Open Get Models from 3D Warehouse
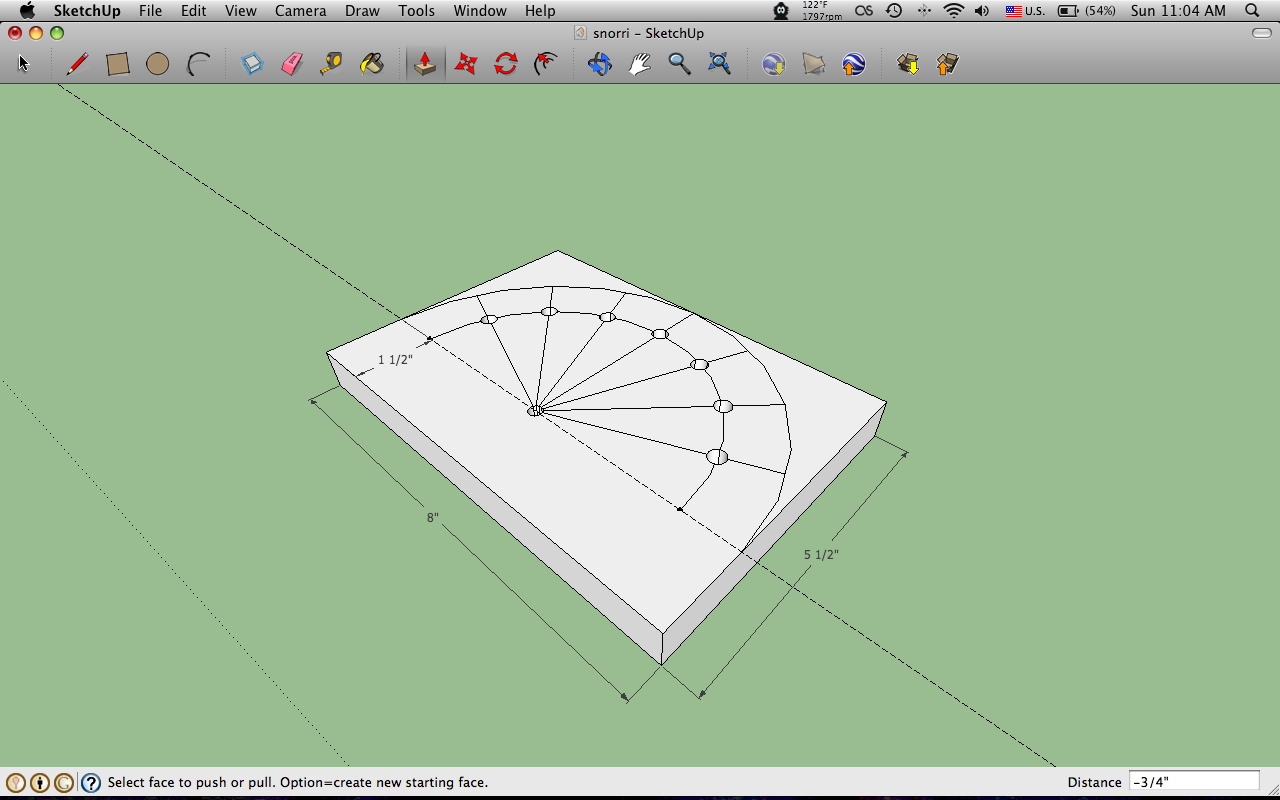Image resolution: width=1280 pixels, height=800 pixels. point(908,64)
